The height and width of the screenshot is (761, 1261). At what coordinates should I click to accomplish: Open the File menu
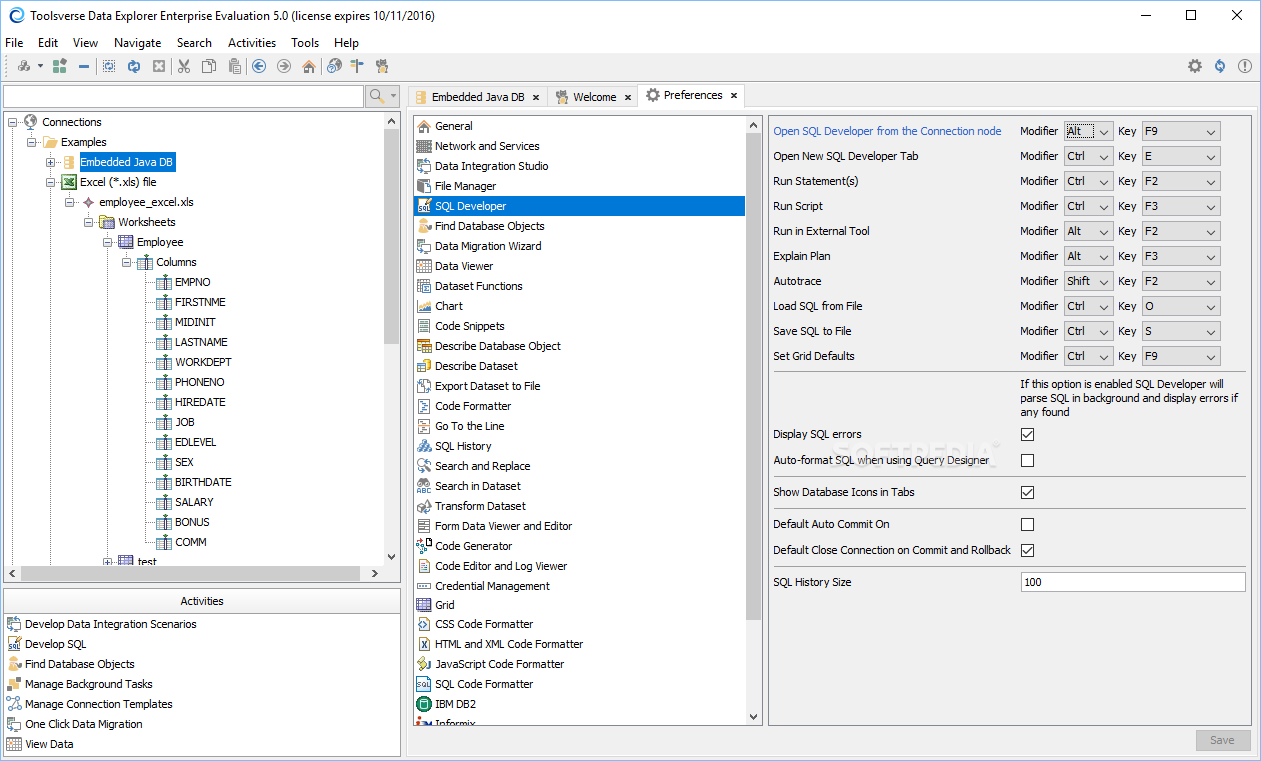coord(14,43)
